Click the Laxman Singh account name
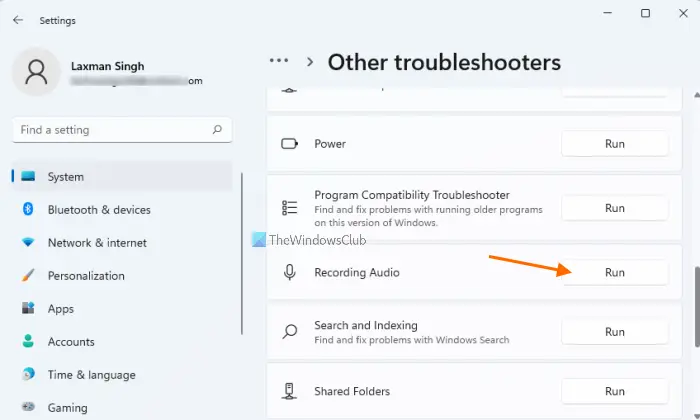This screenshot has width=700, height=420. (x=108, y=66)
